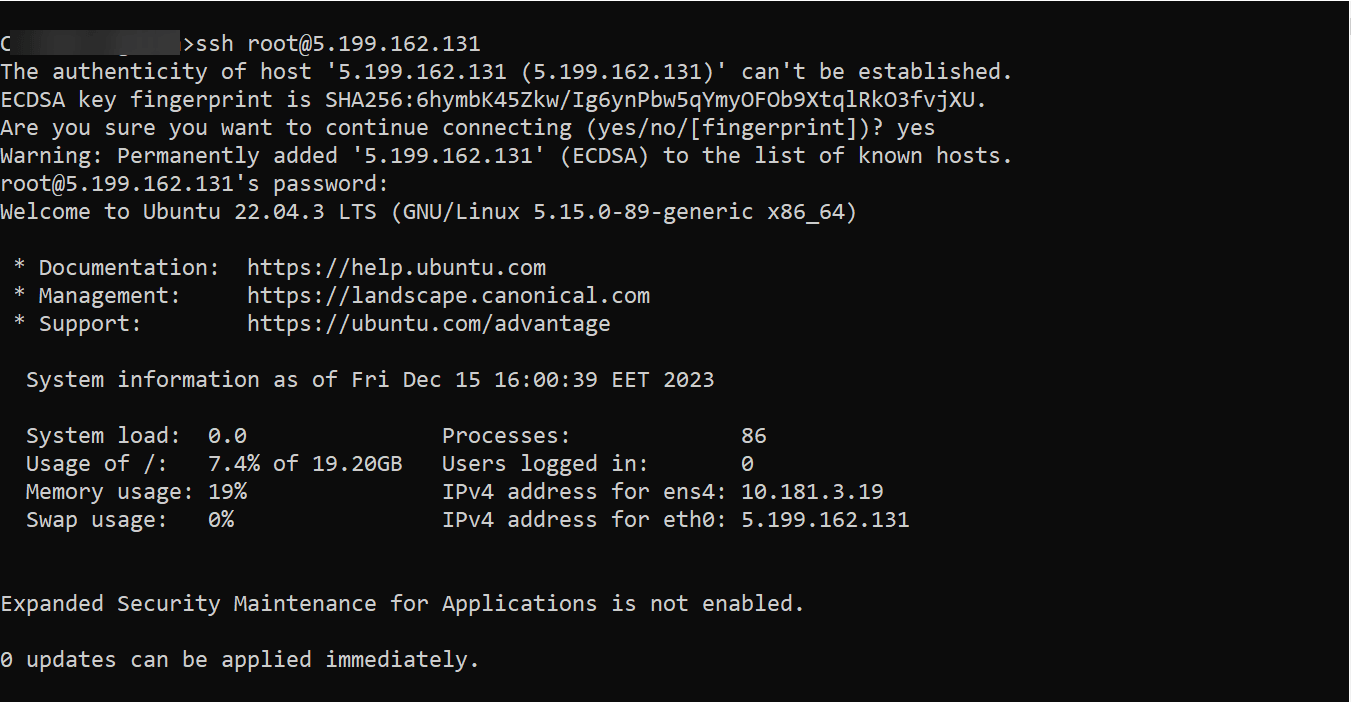Click the System load value 0.0
Viewport: 1351px width, 702px height.
coord(227,436)
